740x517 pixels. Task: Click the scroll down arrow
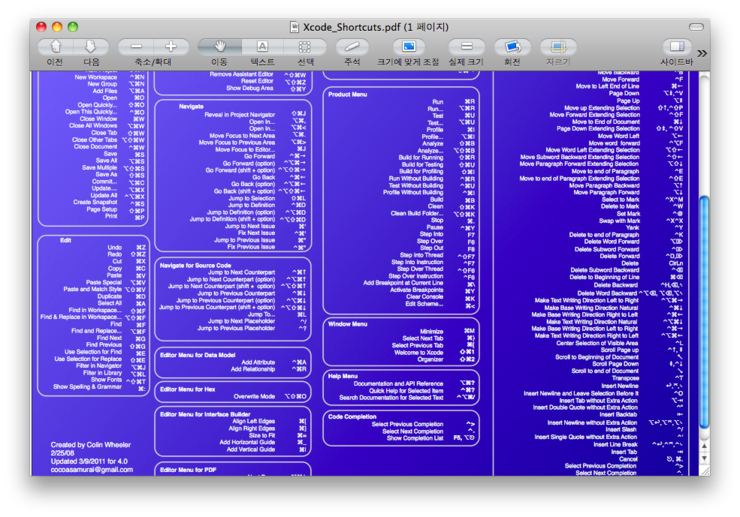pos(704,458)
